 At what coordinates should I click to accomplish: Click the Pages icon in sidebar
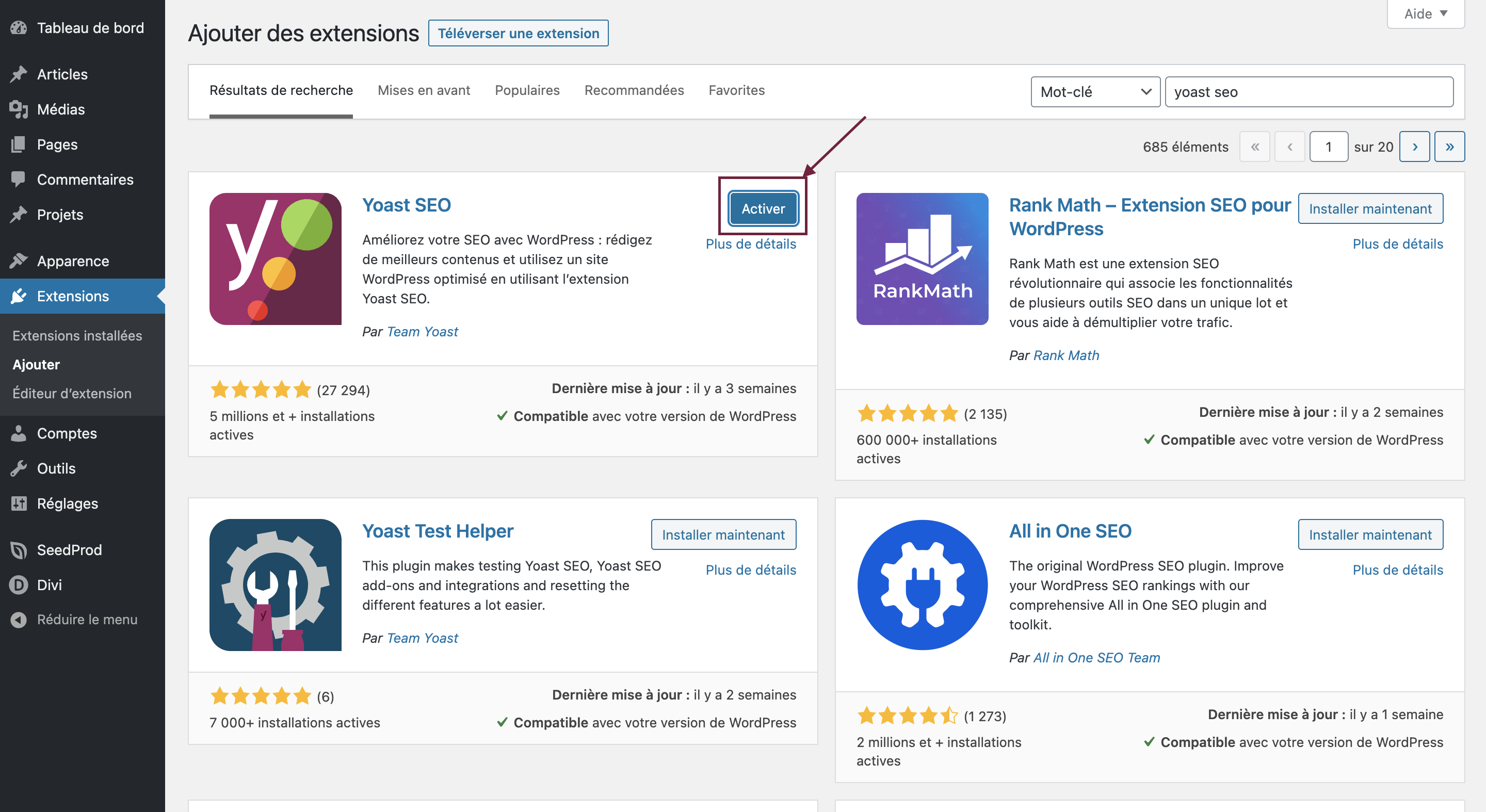coord(19,144)
